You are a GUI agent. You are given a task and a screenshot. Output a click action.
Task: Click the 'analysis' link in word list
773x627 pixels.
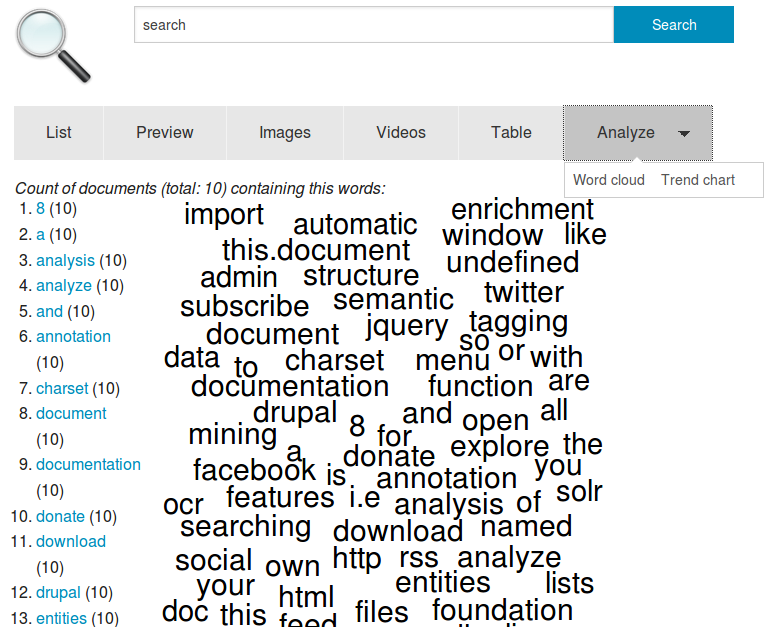pos(65,260)
